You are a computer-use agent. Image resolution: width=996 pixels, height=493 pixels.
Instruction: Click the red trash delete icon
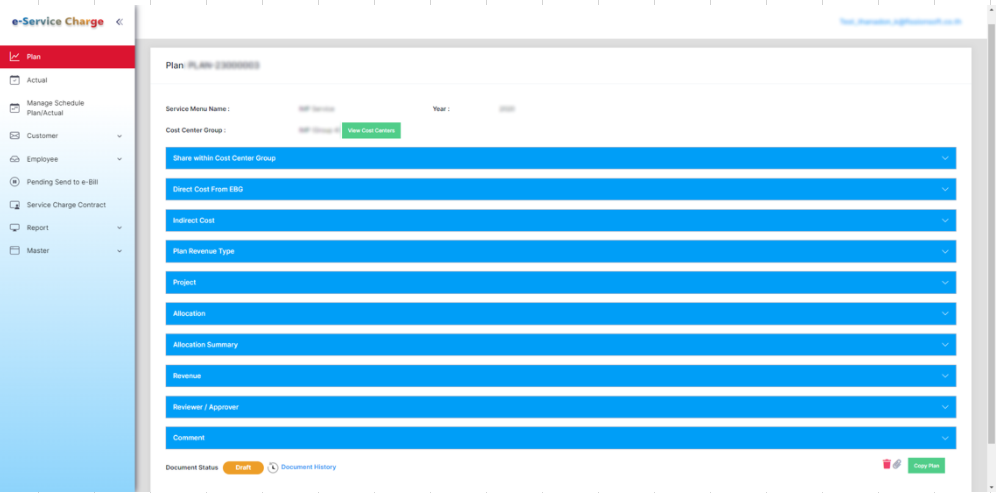coord(886,464)
